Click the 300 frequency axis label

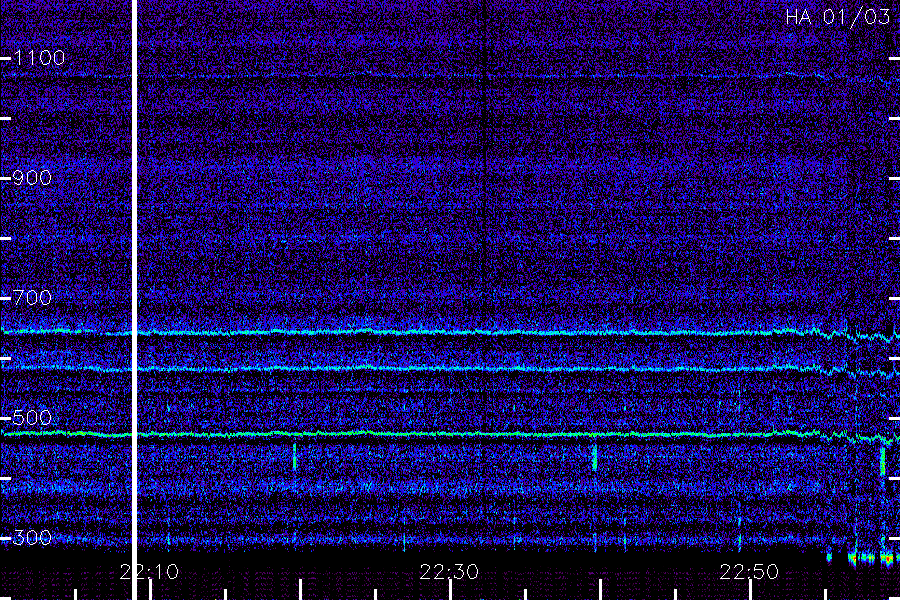click(32, 537)
